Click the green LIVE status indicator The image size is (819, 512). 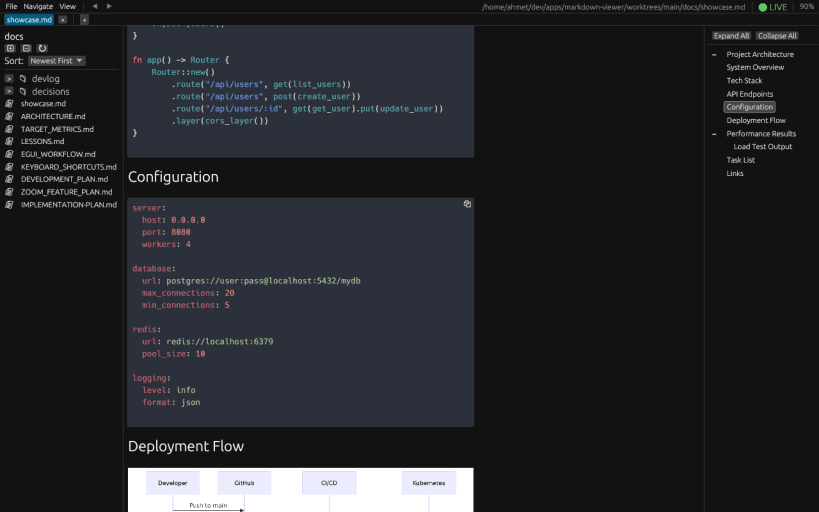tap(773, 7)
